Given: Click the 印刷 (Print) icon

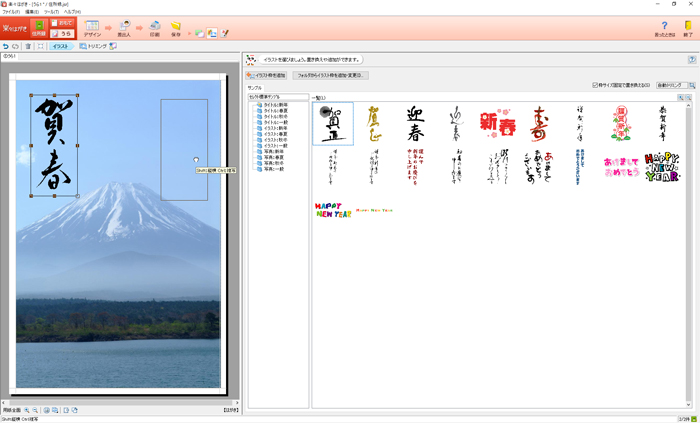Looking at the screenshot, I should coord(154,27).
